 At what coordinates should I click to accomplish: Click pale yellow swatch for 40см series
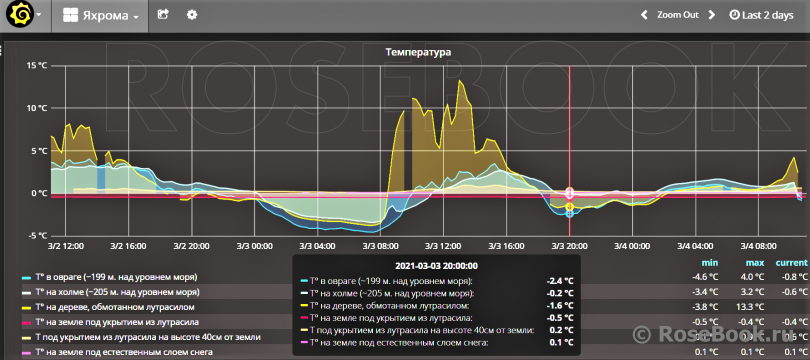tap(26, 338)
